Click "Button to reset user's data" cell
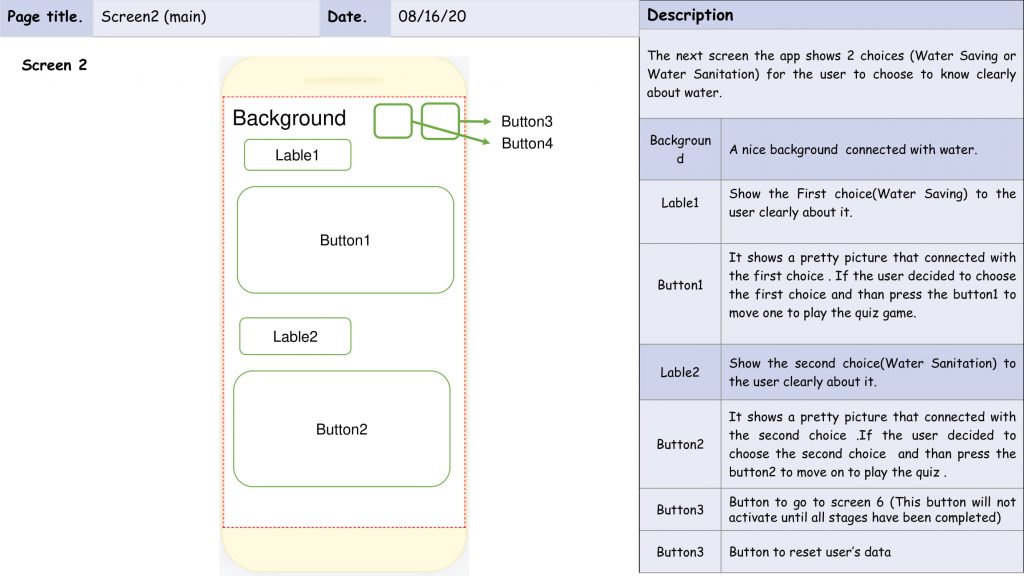 872,552
